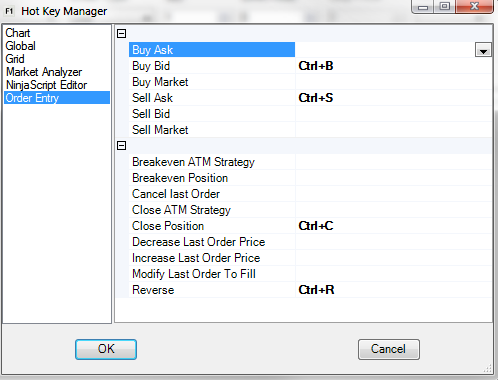Select the Global category

[20, 46]
